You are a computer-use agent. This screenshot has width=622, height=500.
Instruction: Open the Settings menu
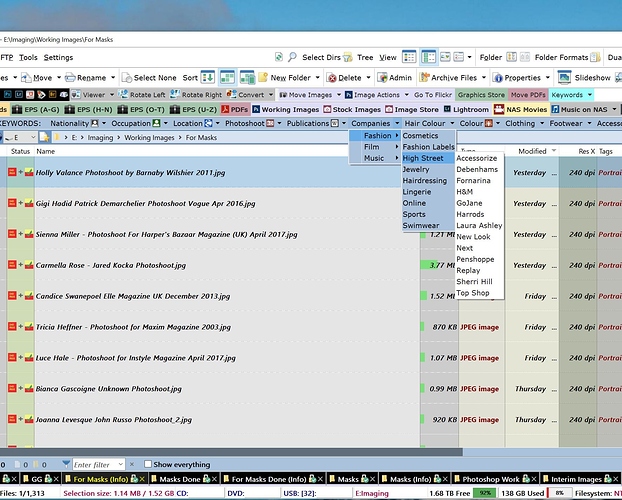58,57
